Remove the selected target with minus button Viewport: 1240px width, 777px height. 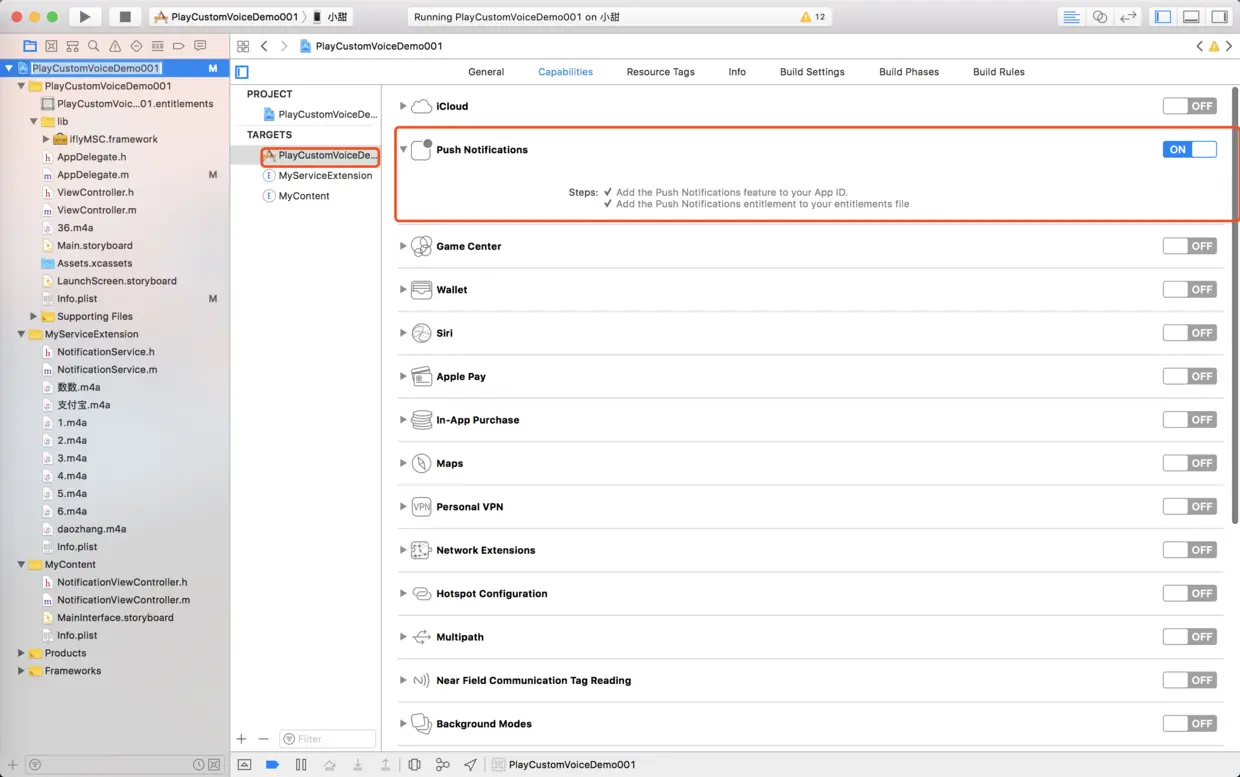(x=263, y=739)
